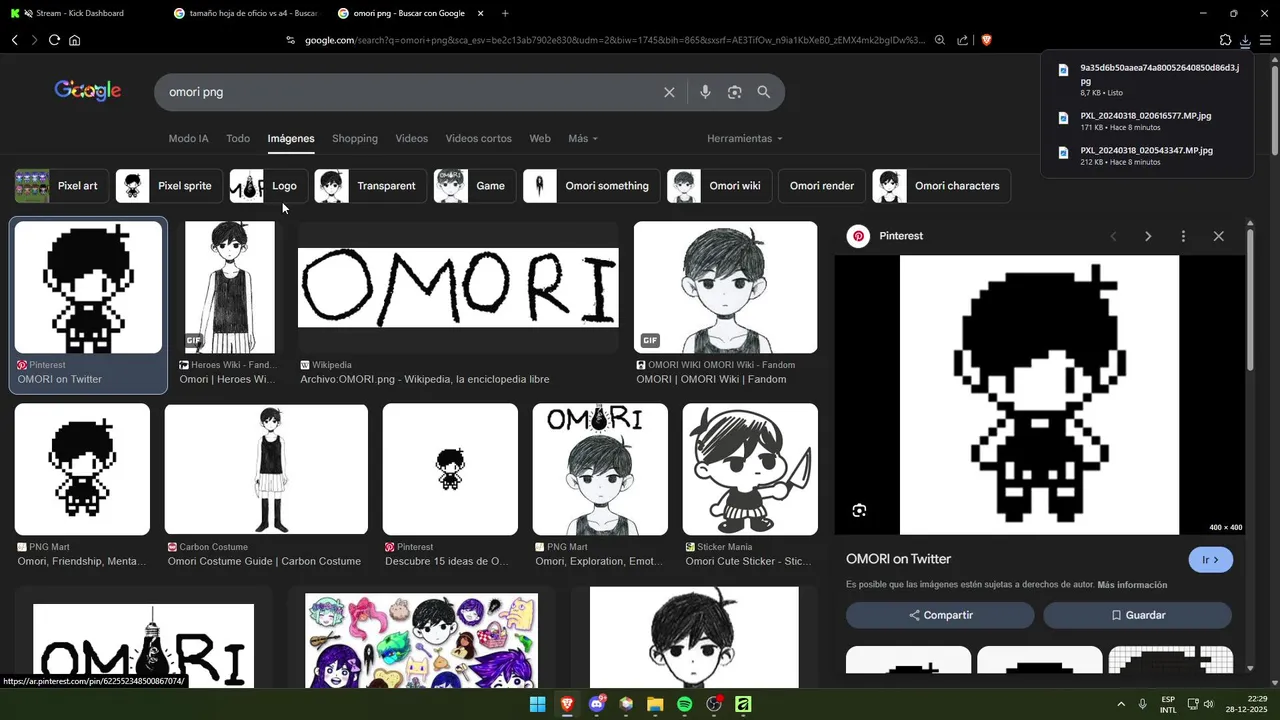This screenshot has width=1280, height=720.
Task: Filter results by Transparent chip
Action: pos(370,186)
